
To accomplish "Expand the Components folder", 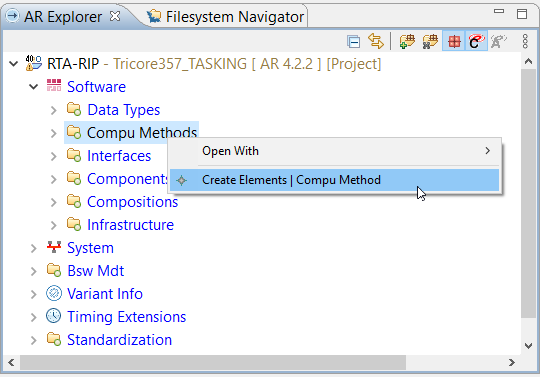I will 53,179.
